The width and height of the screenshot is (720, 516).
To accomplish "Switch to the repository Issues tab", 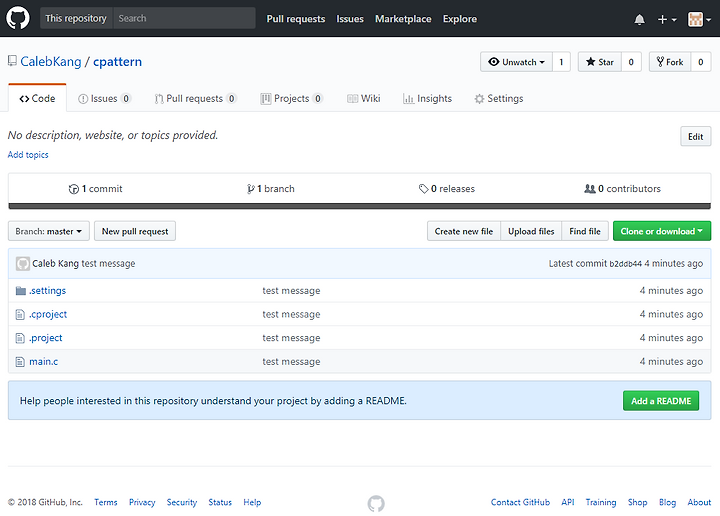I will (104, 98).
